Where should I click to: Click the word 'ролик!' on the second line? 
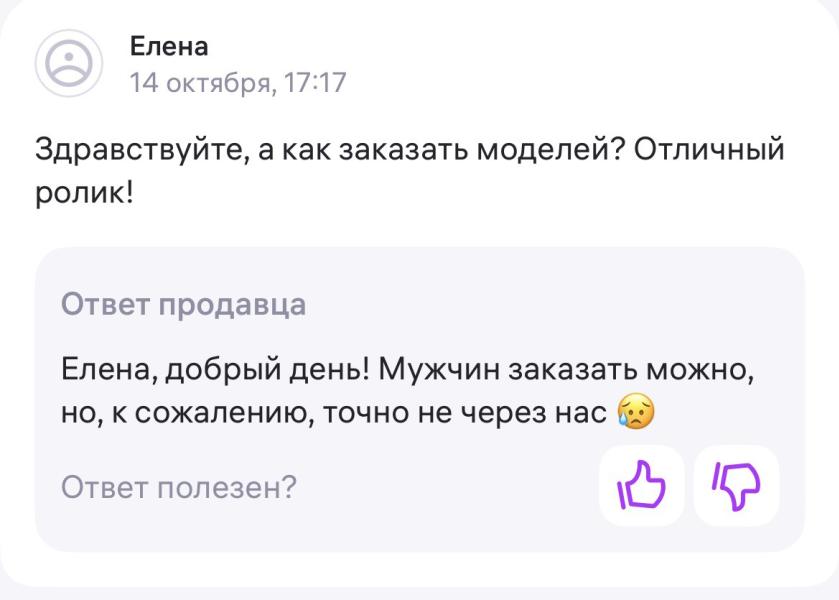[x=84, y=191]
